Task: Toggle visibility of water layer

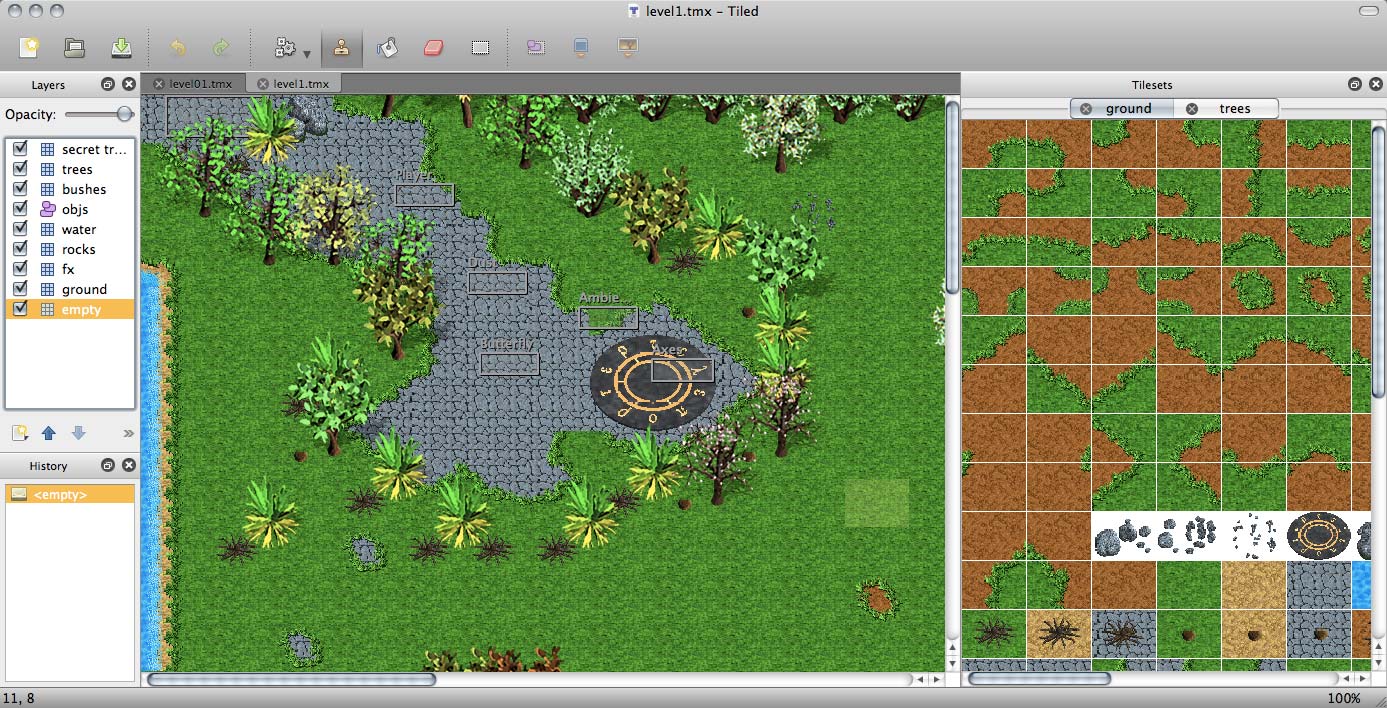Action: point(20,229)
